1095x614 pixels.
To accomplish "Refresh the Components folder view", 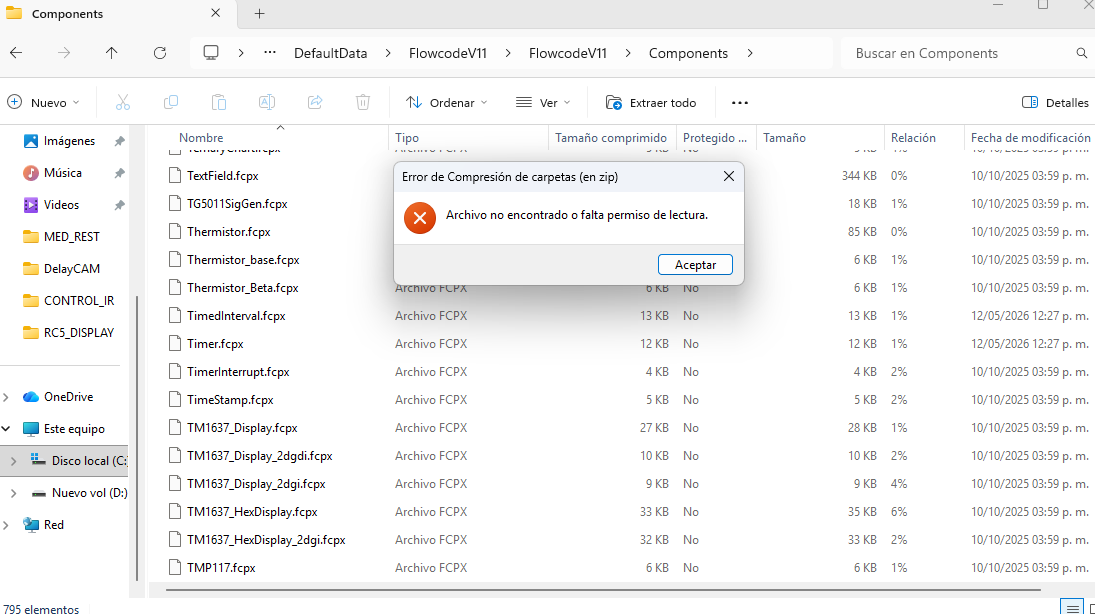I will (160, 53).
